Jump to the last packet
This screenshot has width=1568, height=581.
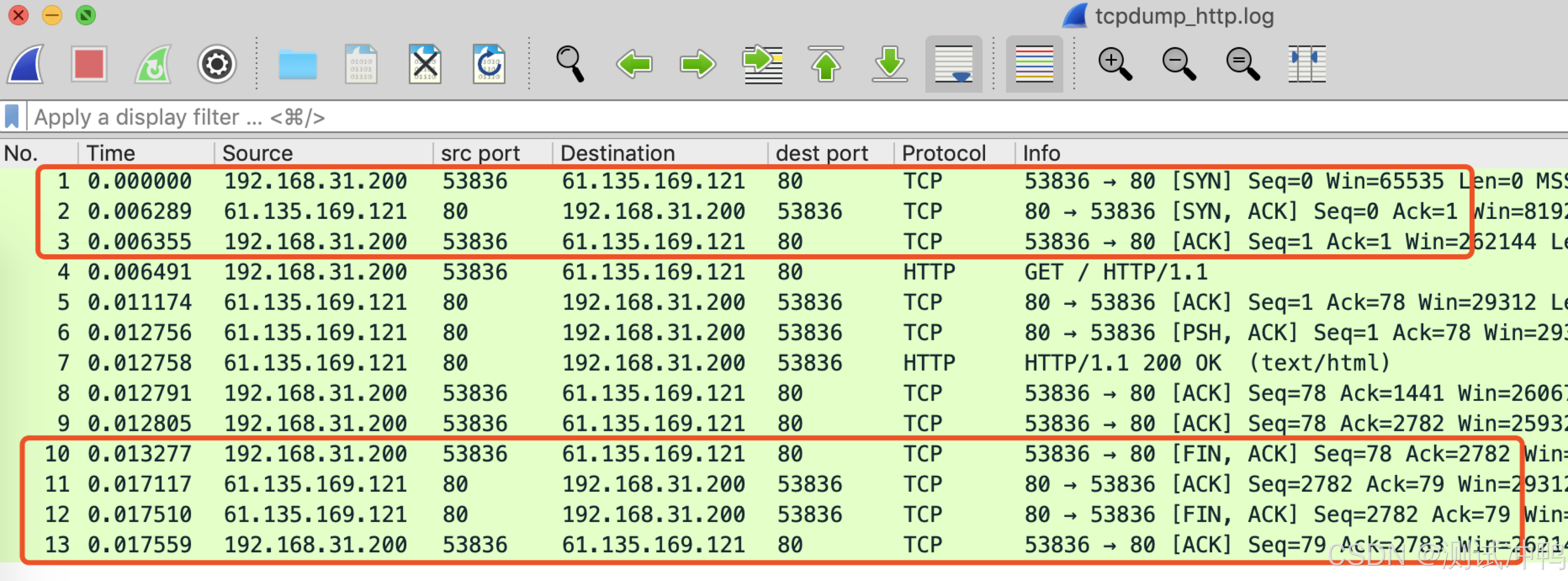tap(890, 64)
